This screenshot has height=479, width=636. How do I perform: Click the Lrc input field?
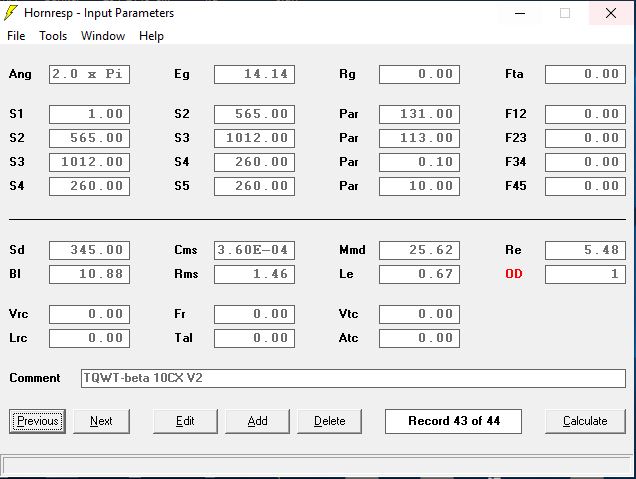[89, 338]
